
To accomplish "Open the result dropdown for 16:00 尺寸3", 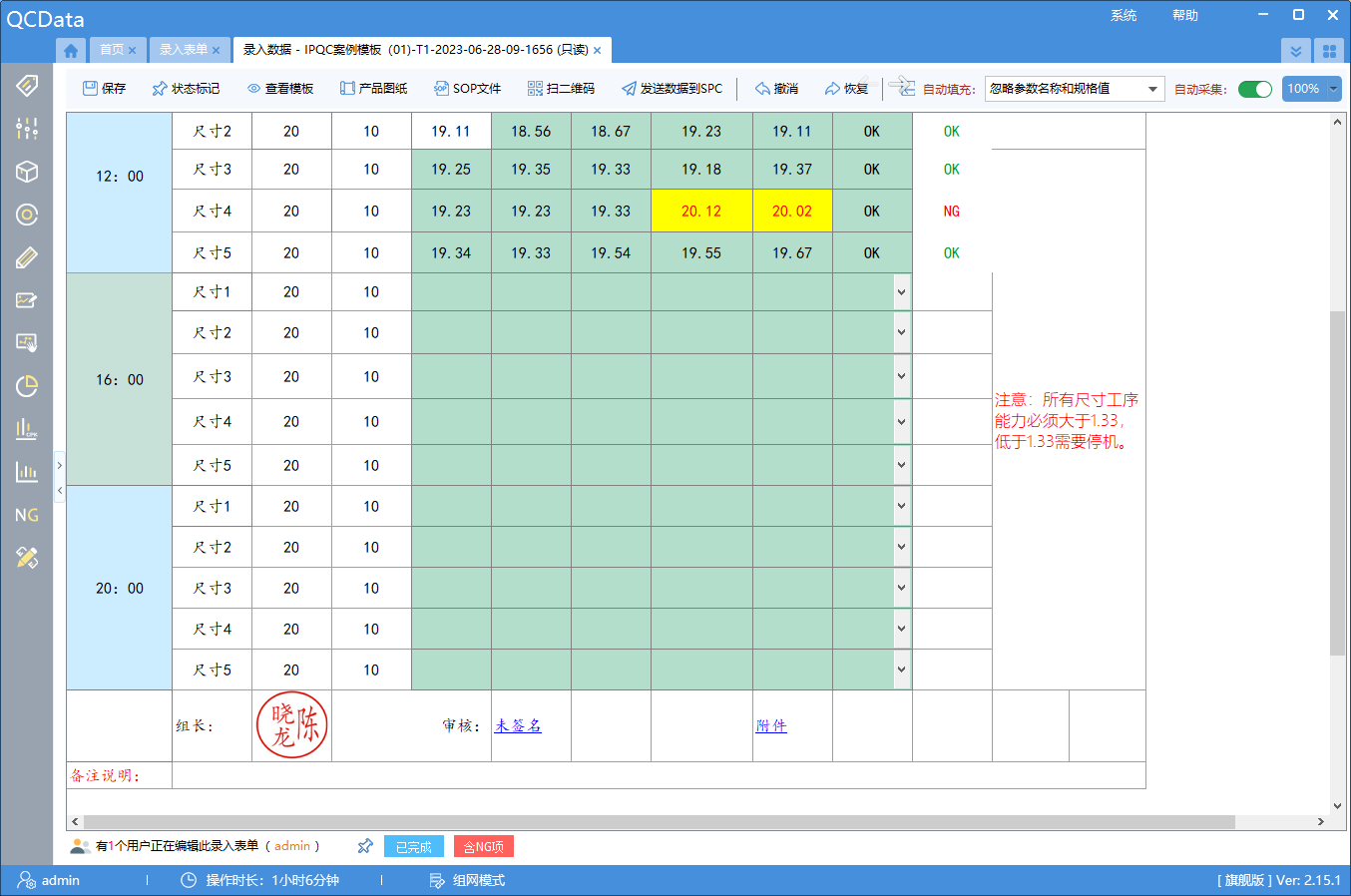I will pos(902,376).
